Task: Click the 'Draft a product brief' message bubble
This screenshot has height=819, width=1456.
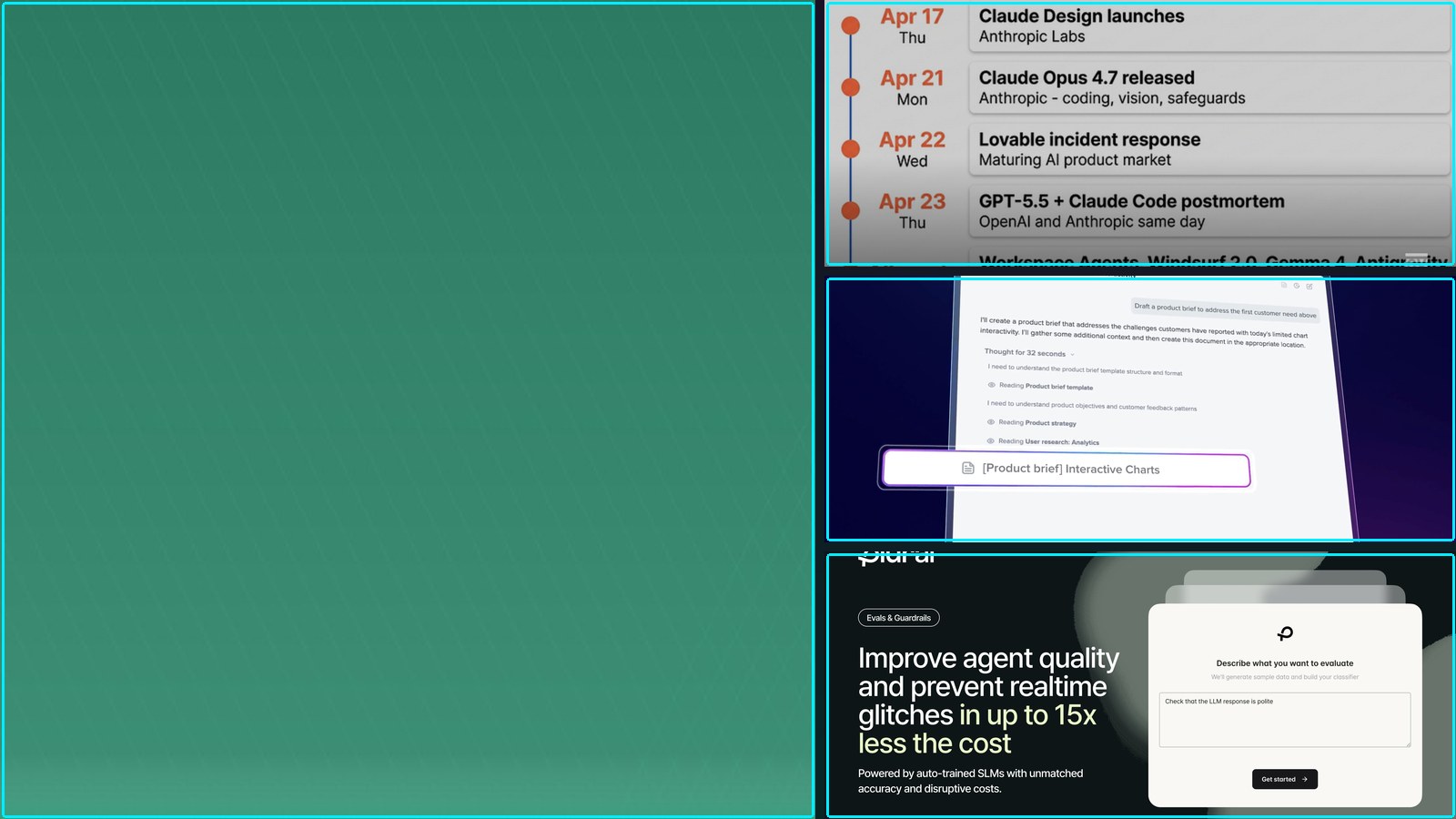Action: point(1225,310)
